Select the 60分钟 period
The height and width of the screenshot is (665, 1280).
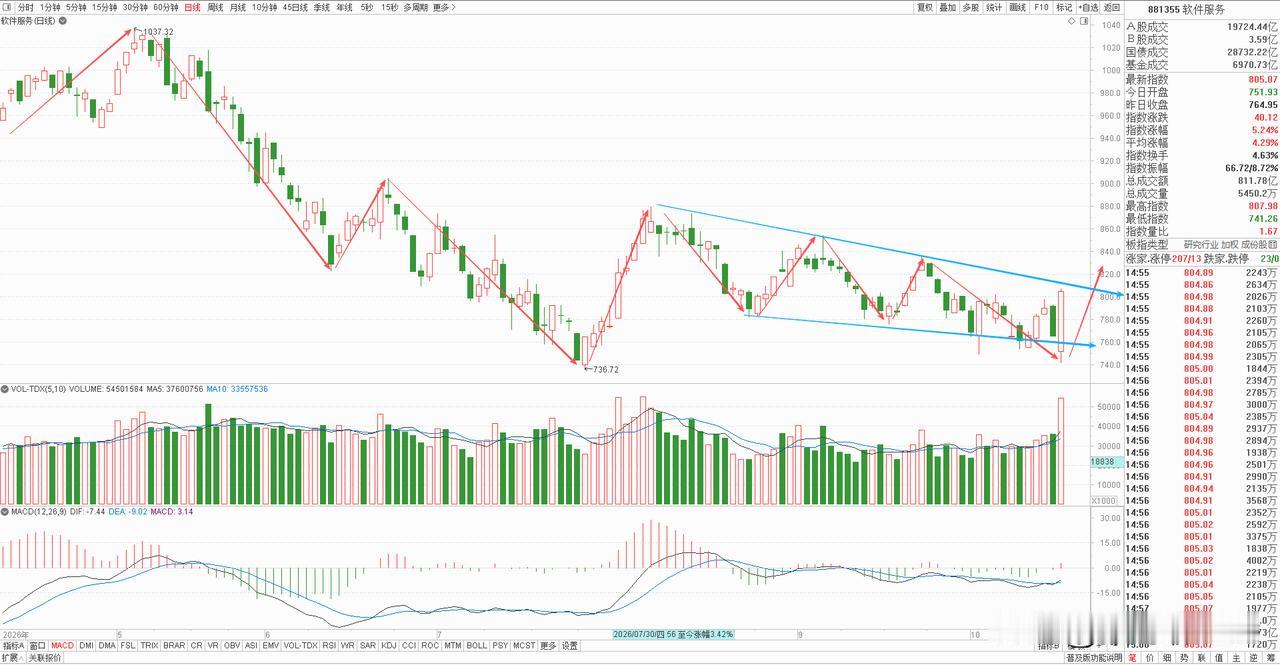pyautogui.click(x=166, y=7)
